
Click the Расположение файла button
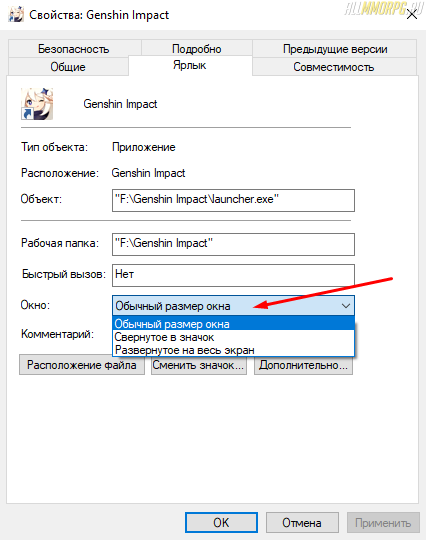(82, 365)
